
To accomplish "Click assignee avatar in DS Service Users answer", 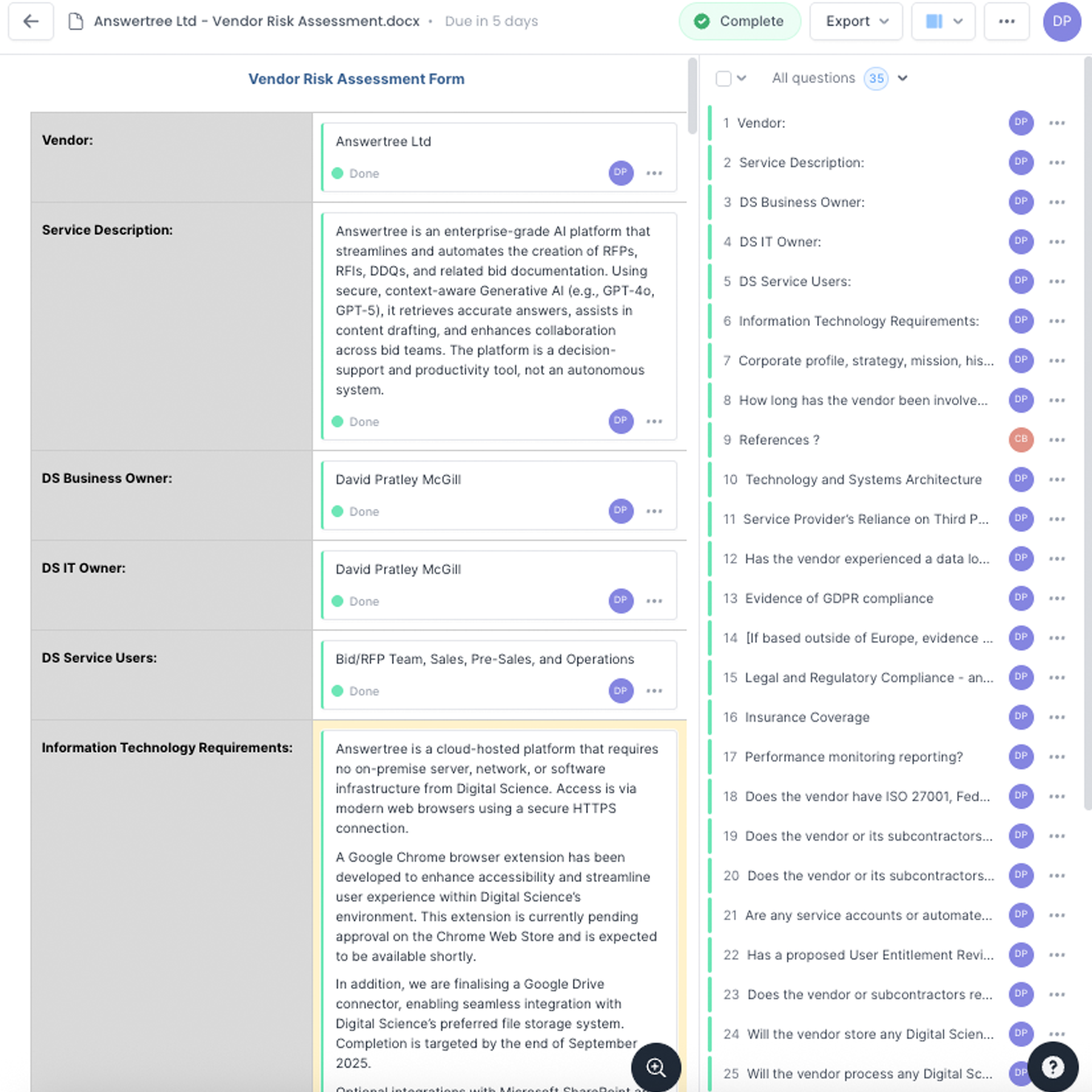I will pos(621,690).
